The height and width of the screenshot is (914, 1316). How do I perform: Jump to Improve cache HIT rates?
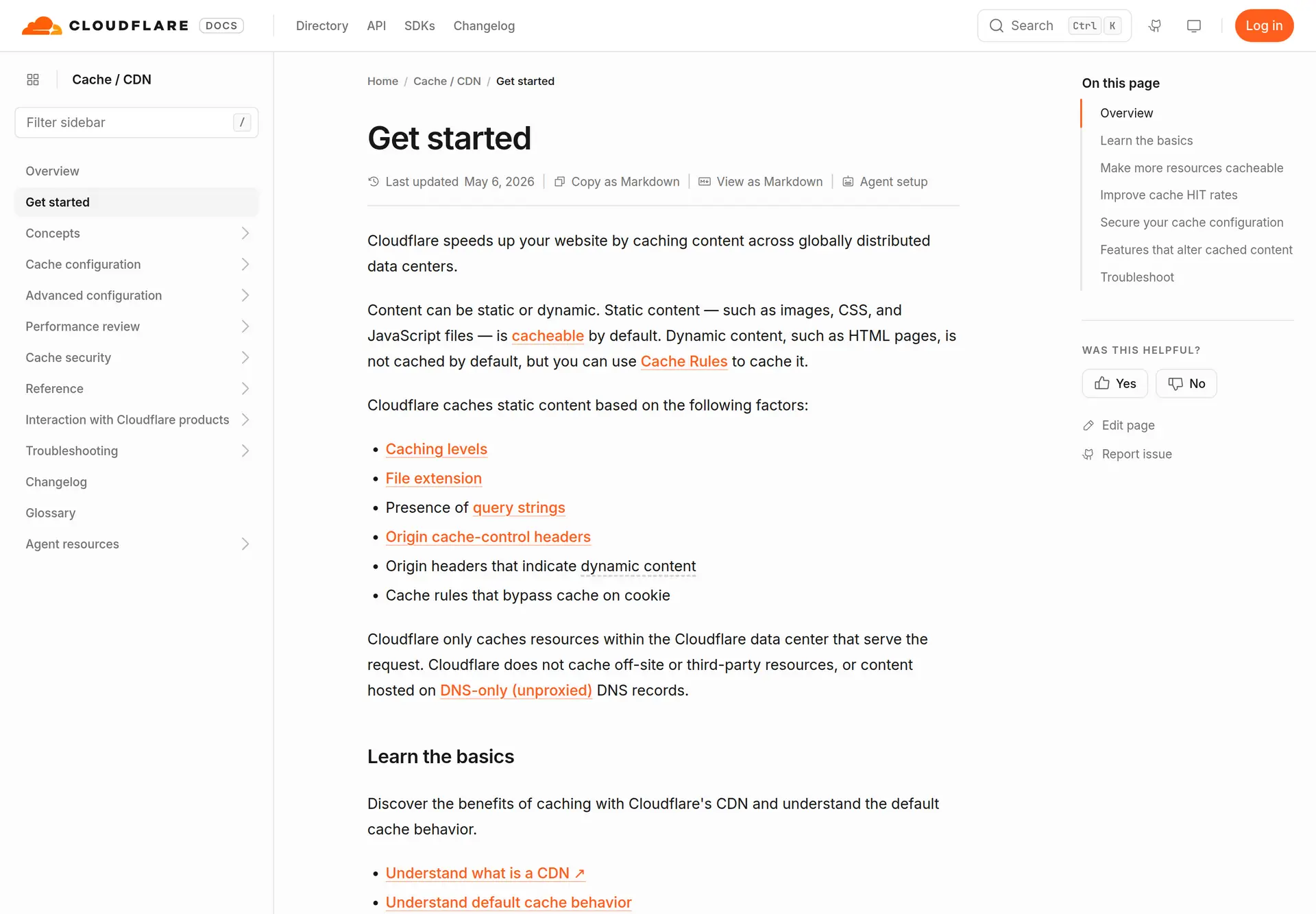(1169, 195)
